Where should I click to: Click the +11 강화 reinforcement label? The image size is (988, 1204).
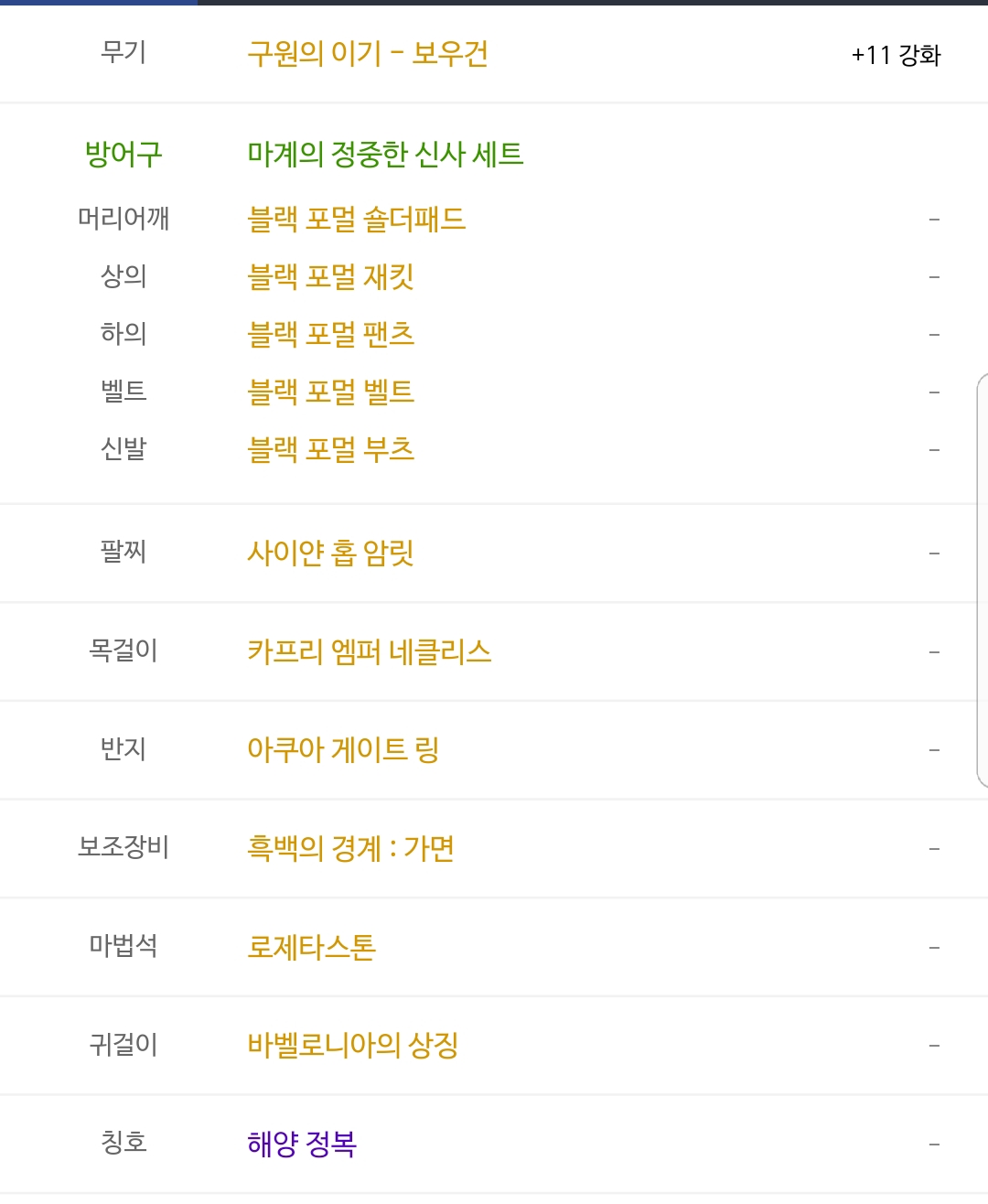click(x=896, y=55)
